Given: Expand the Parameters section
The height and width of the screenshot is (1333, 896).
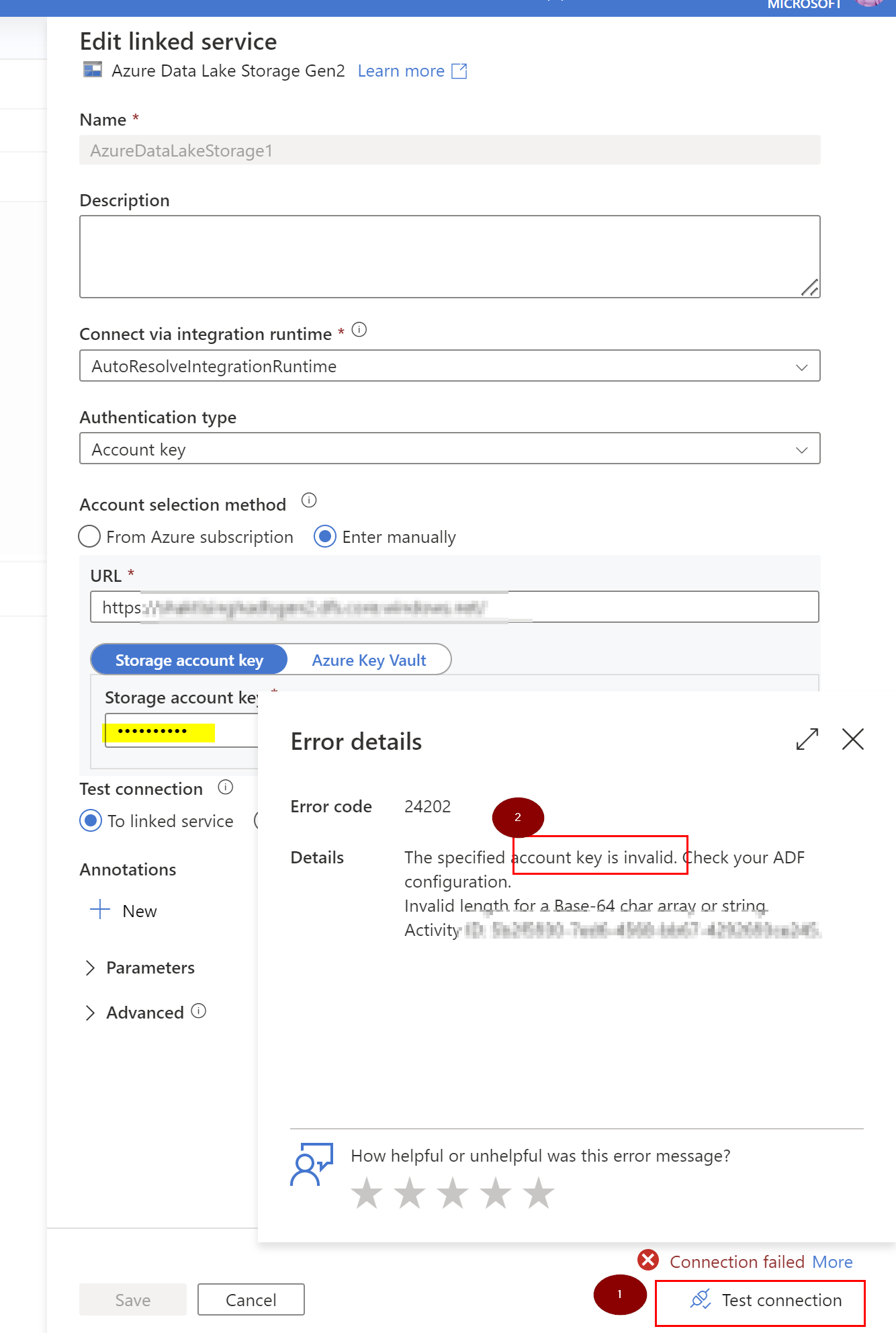Looking at the screenshot, I should 140,968.
